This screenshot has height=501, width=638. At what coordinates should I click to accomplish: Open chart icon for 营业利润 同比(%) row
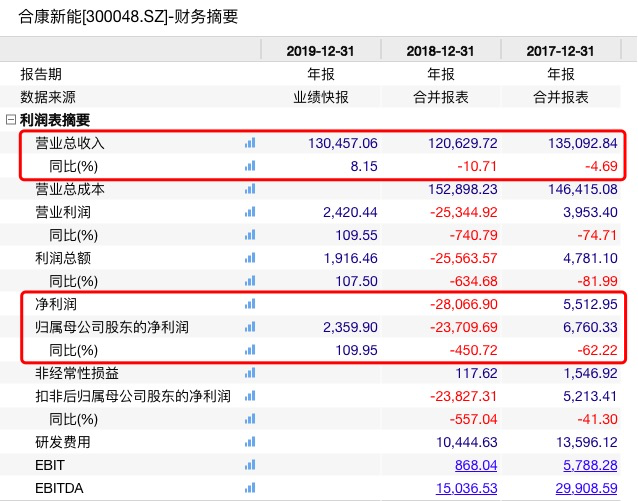pos(250,235)
